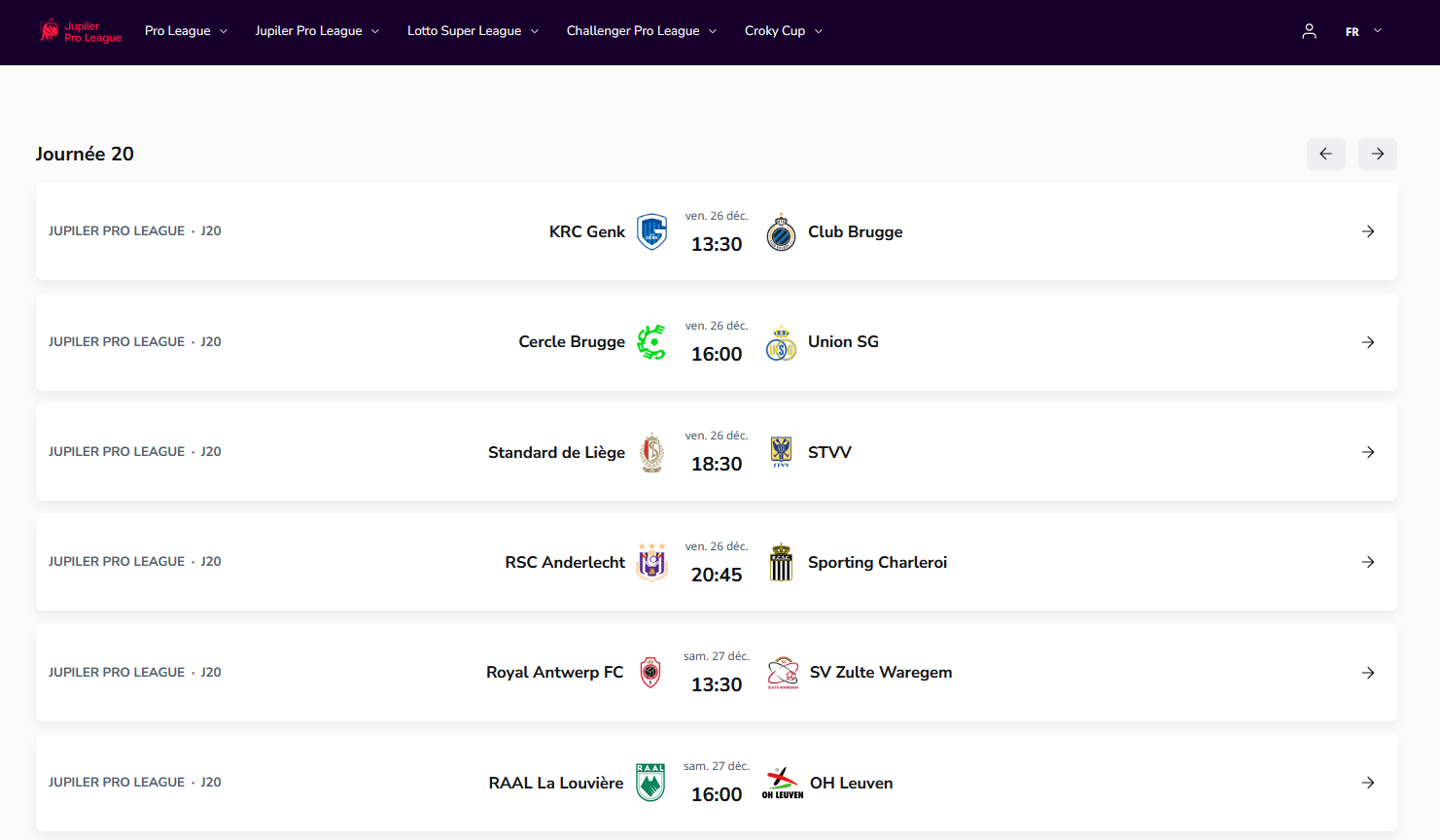Click the Union SG club crest

tap(781, 343)
